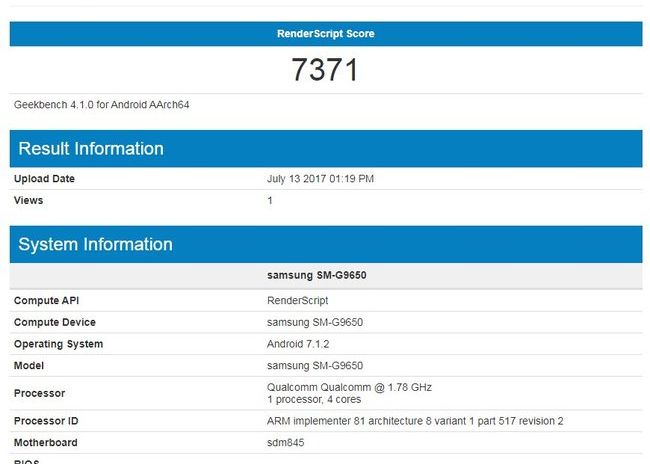Click the Compute Device label
Image resolution: width=650 pixels, height=464 pixels.
coord(55,322)
